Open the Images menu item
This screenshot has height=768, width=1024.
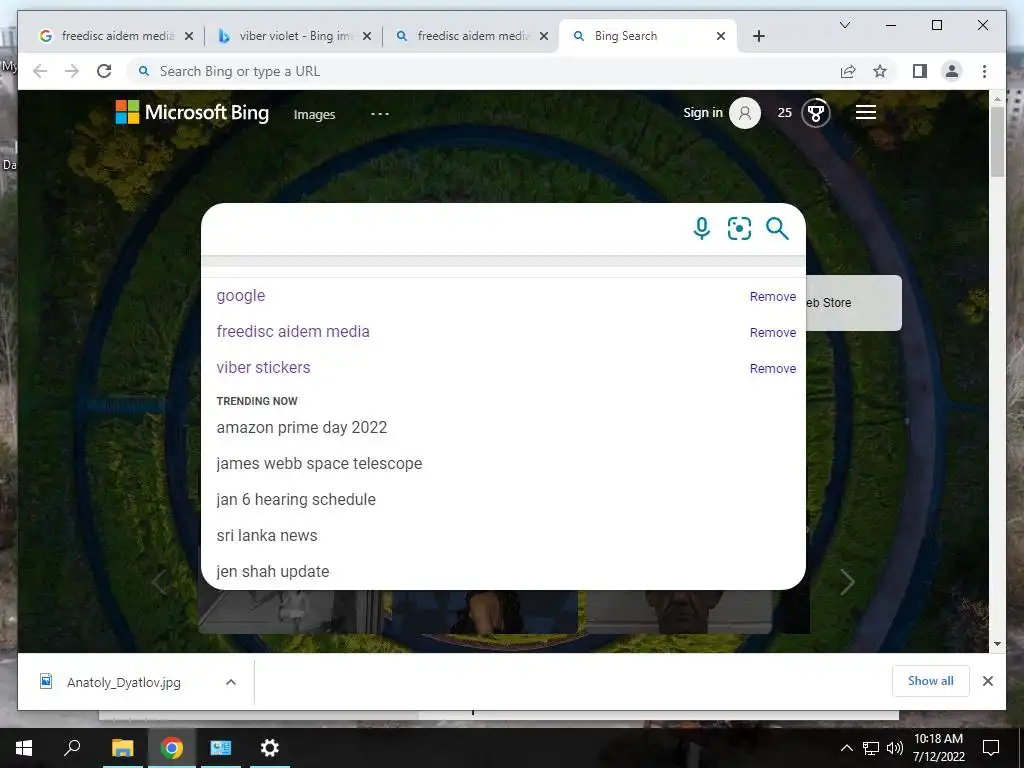pos(314,114)
